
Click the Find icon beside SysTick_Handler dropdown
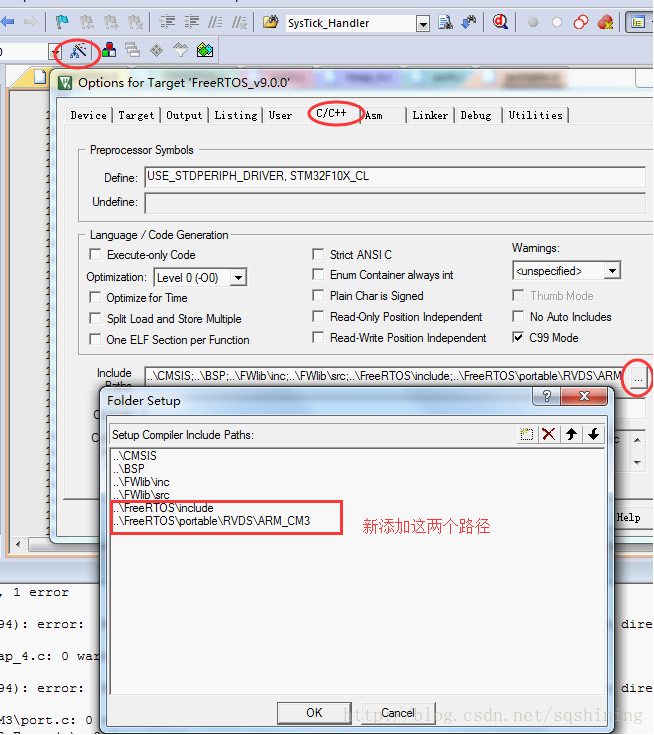coord(445,22)
